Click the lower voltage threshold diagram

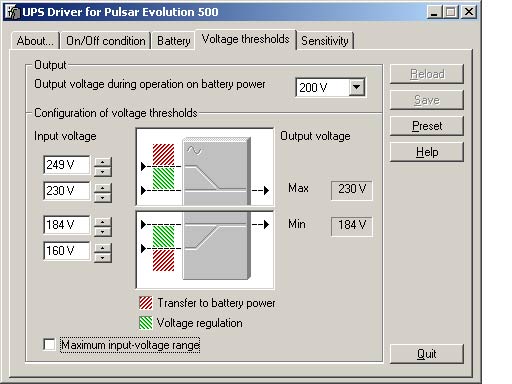(x=205, y=249)
